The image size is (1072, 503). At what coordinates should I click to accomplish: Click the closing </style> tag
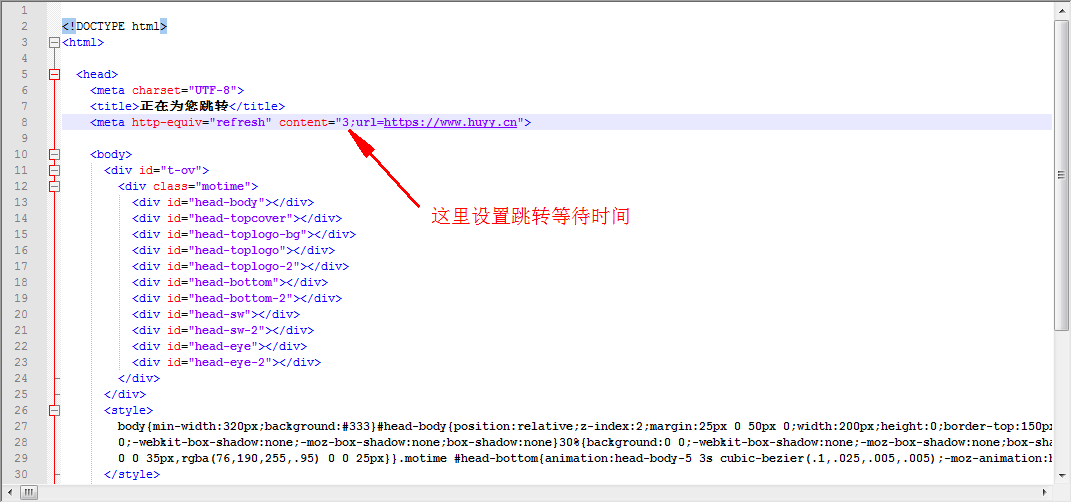click(132, 474)
